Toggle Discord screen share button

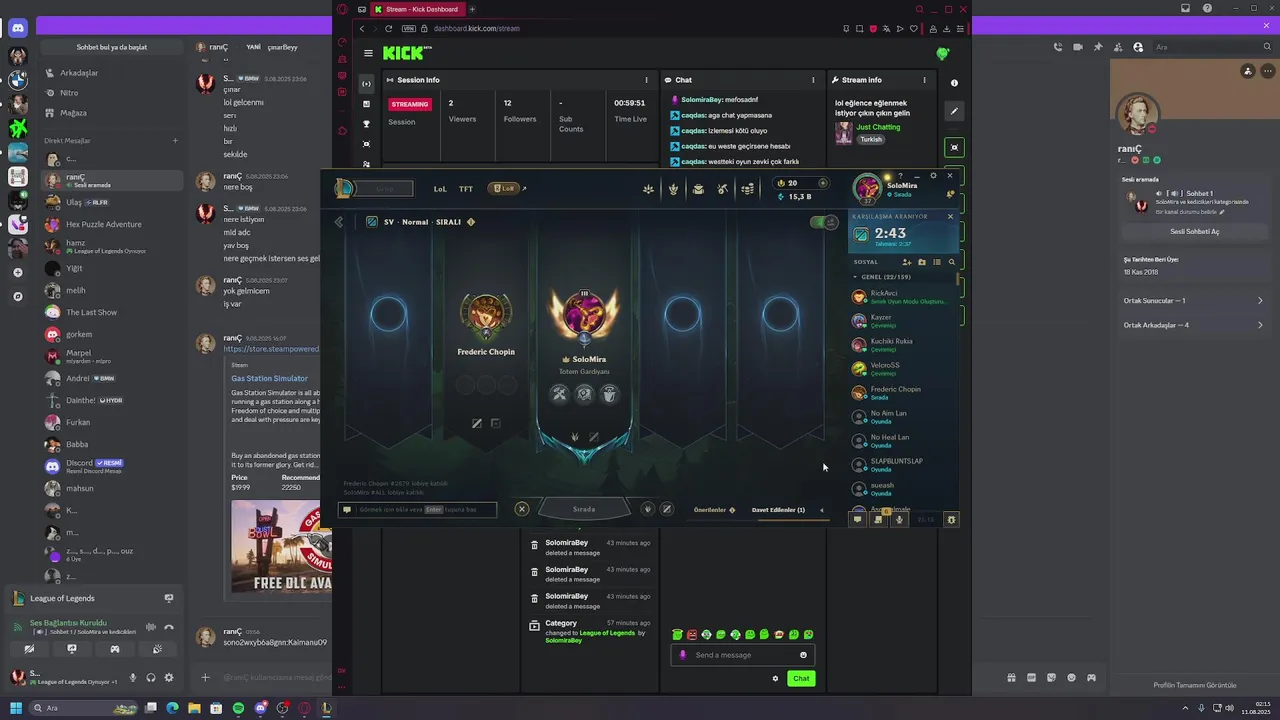72,649
